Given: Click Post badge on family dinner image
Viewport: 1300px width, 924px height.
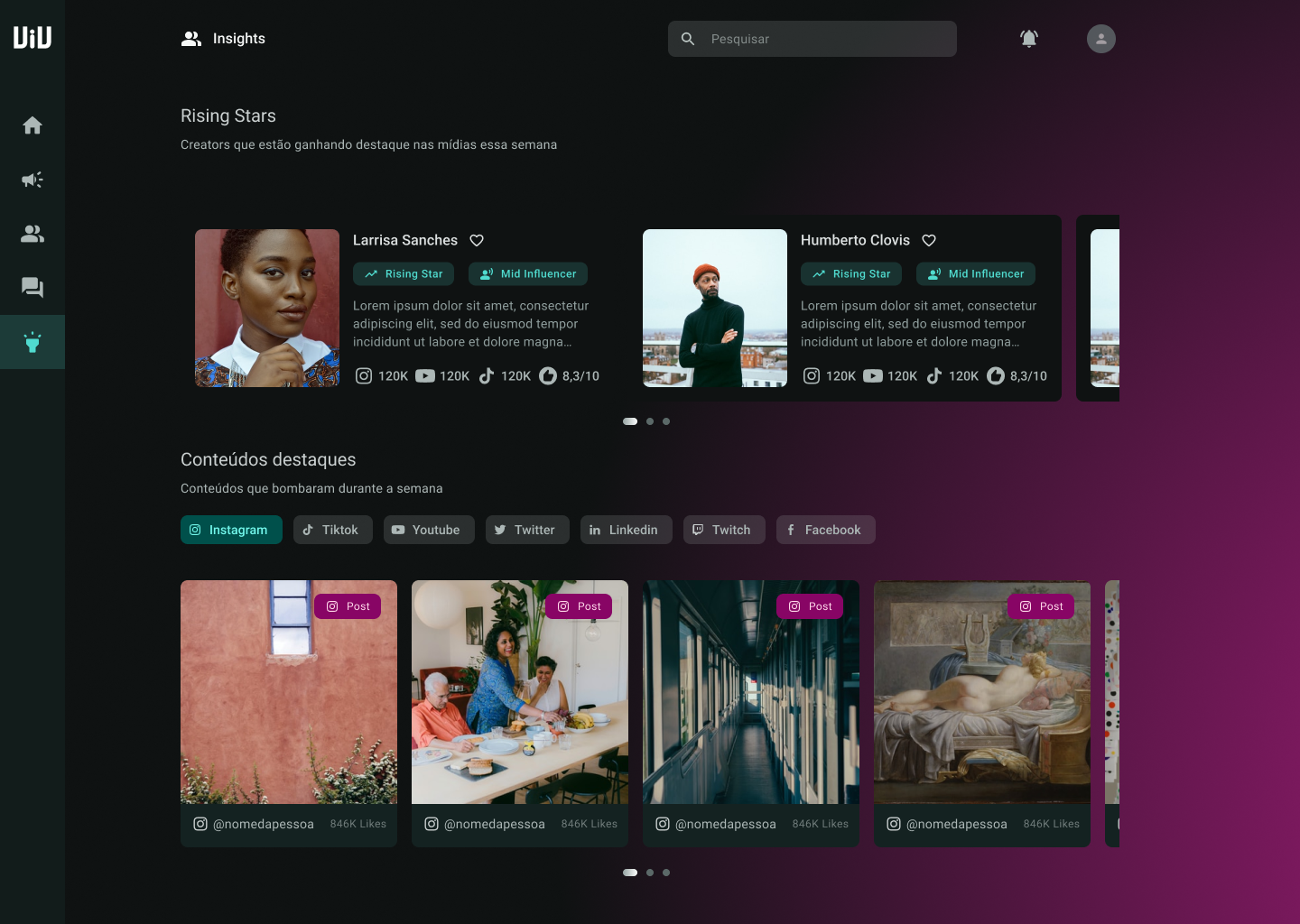Looking at the screenshot, I should (x=579, y=606).
